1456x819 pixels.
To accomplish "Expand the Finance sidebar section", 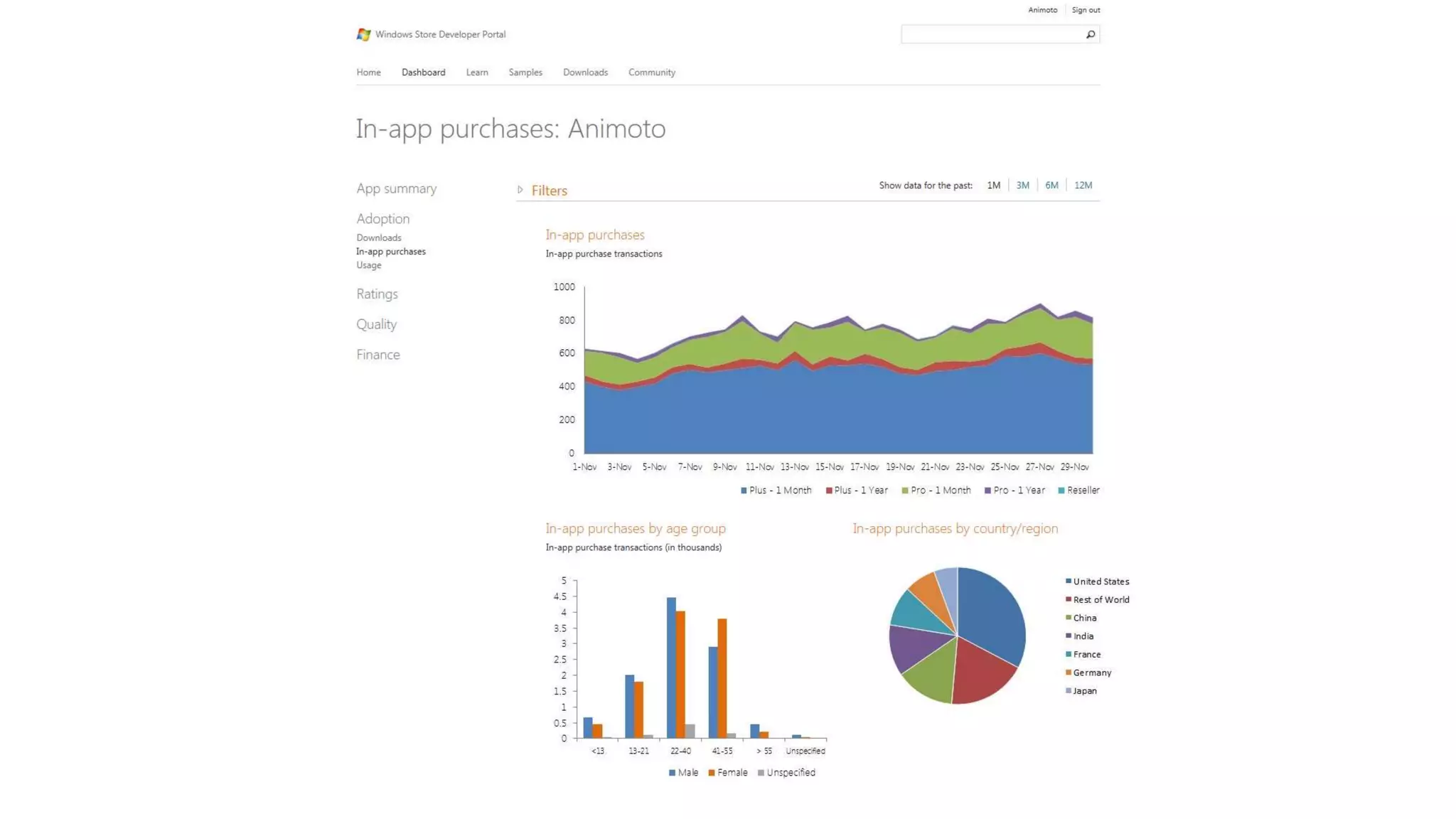I will point(378,355).
